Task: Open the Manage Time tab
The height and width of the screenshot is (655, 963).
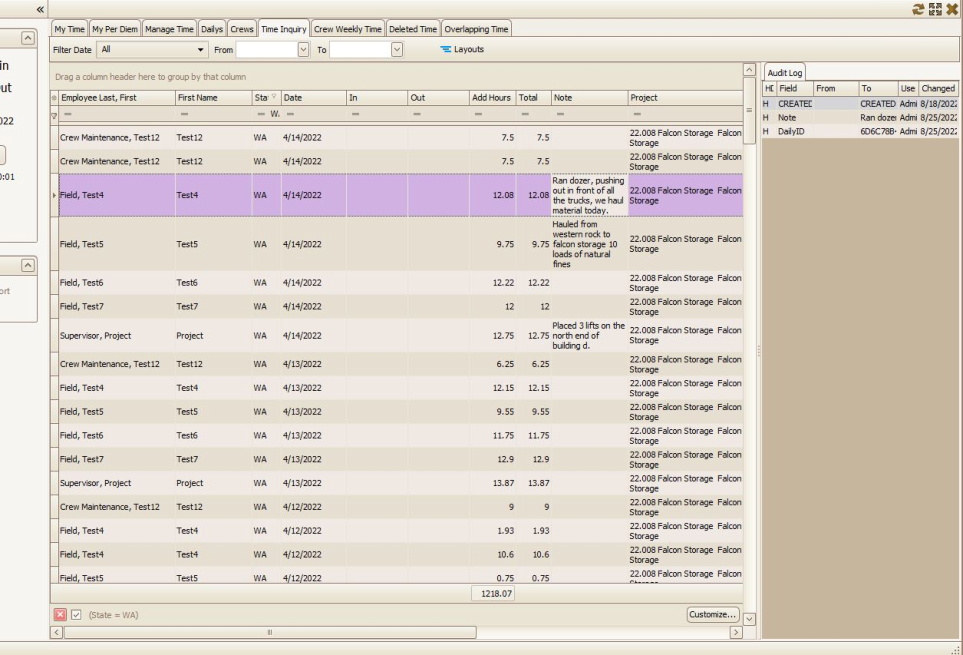Action: tap(170, 29)
